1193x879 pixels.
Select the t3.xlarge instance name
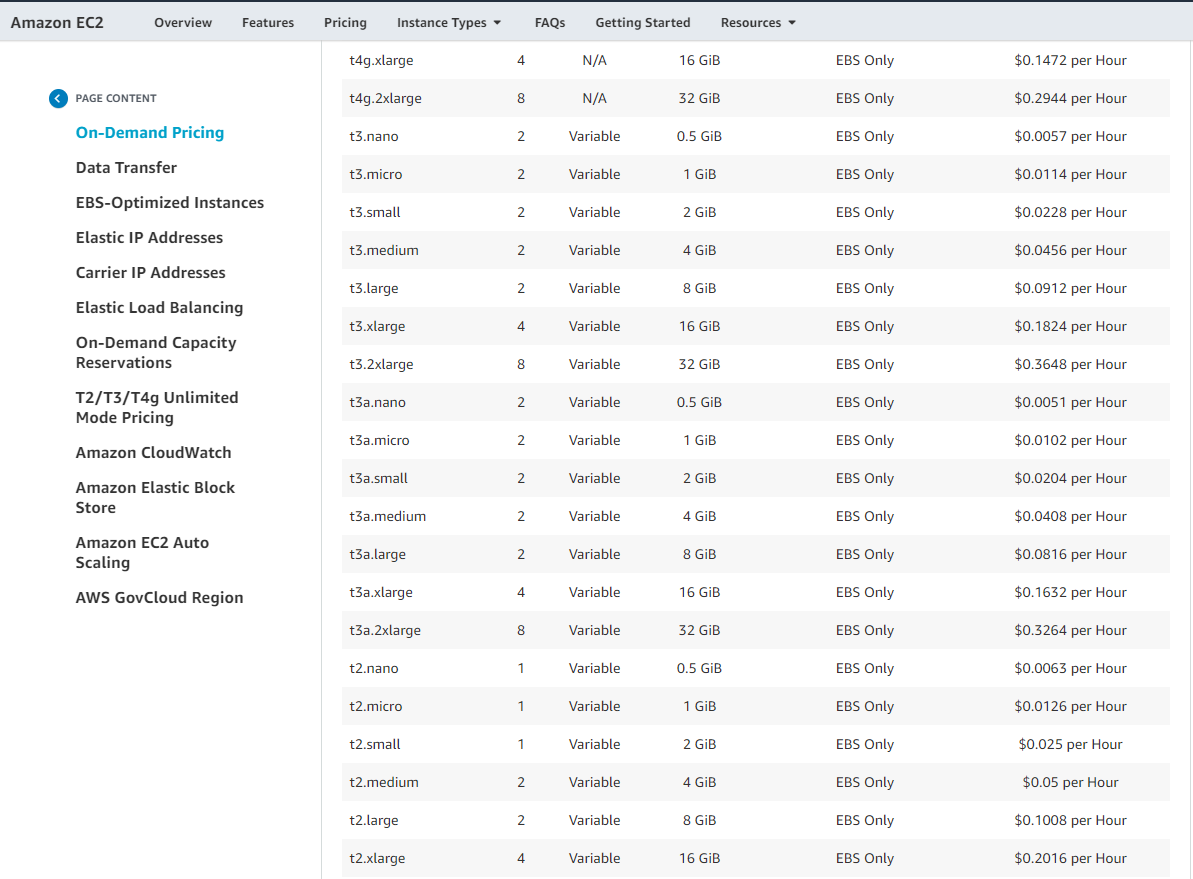[x=377, y=326]
